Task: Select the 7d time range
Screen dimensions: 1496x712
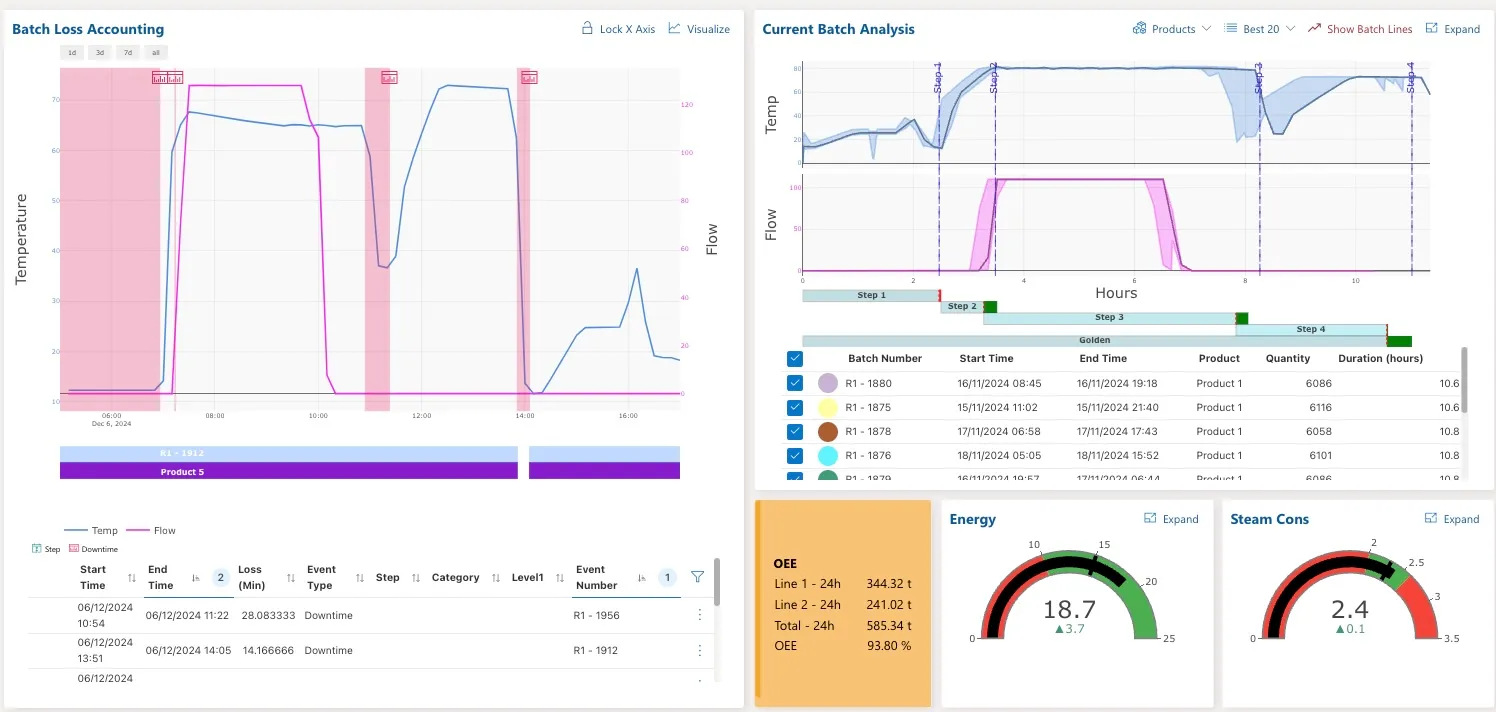Action: click(128, 52)
